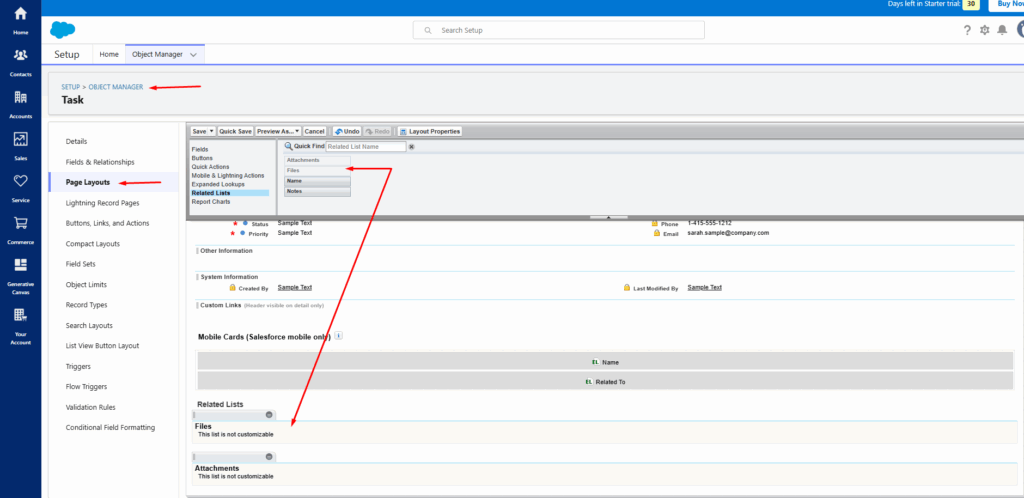Open Layout Properties
The height and width of the screenshot is (498, 1024).
tap(430, 131)
